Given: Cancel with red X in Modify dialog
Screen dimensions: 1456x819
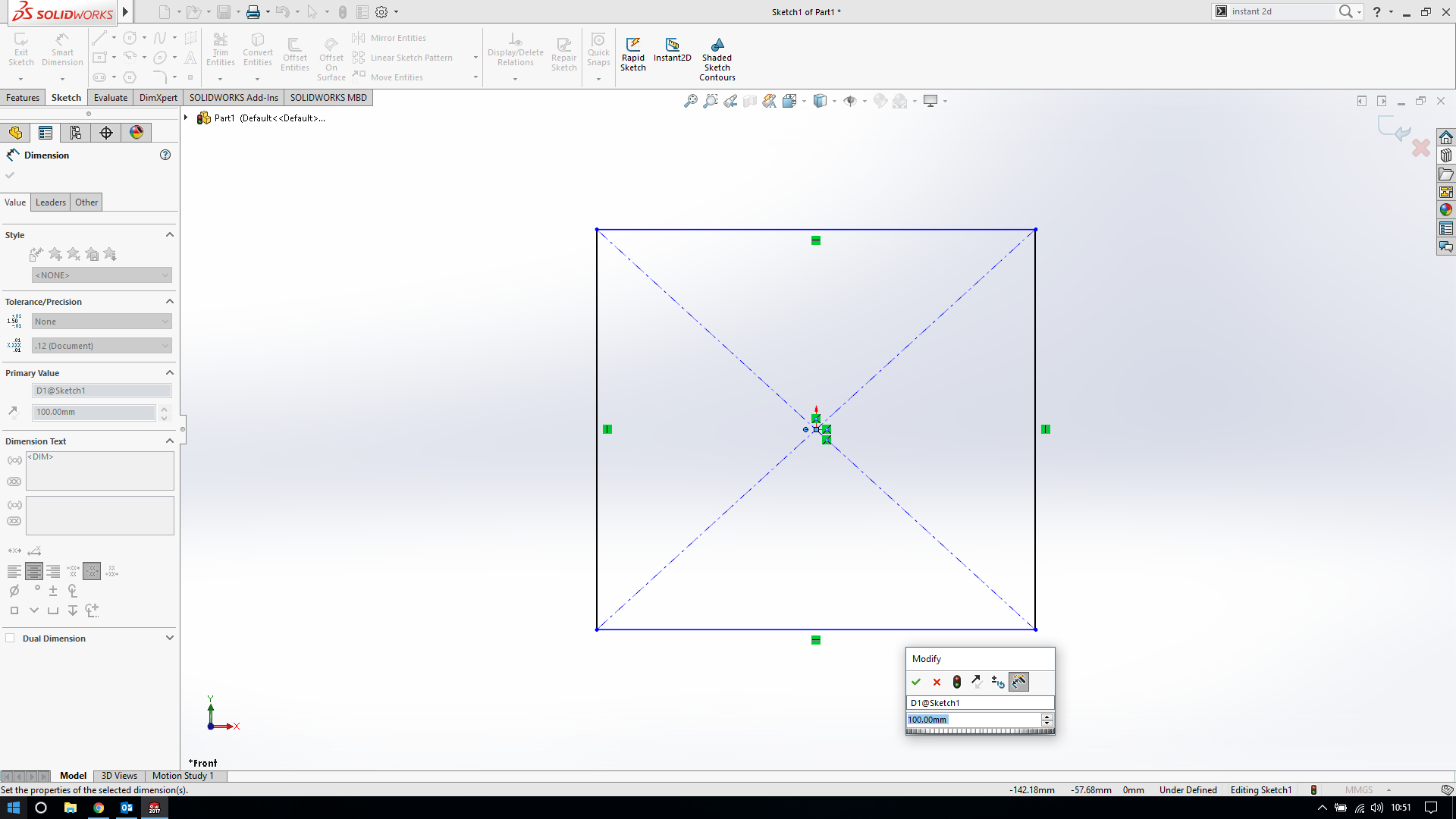Looking at the screenshot, I should (937, 682).
